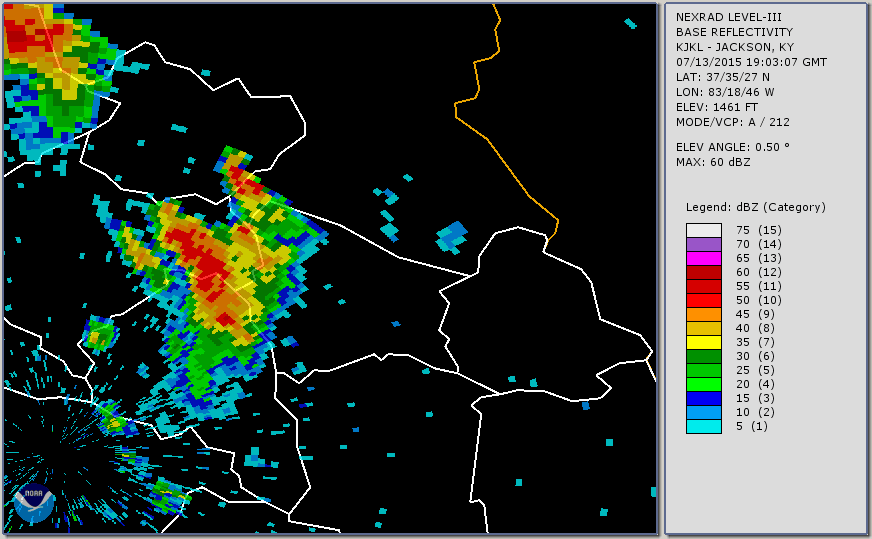Select the 55 dBZ red legend swatch
The image size is (872, 539).
point(703,286)
